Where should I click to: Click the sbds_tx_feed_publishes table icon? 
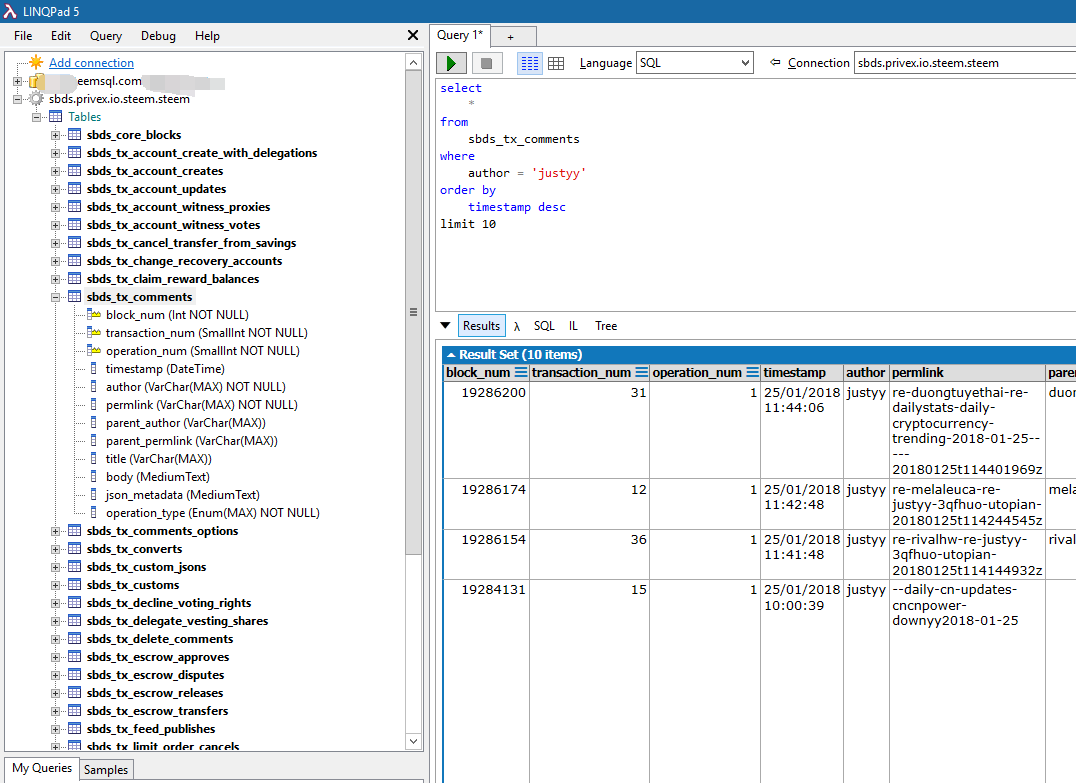pos(74,728)
